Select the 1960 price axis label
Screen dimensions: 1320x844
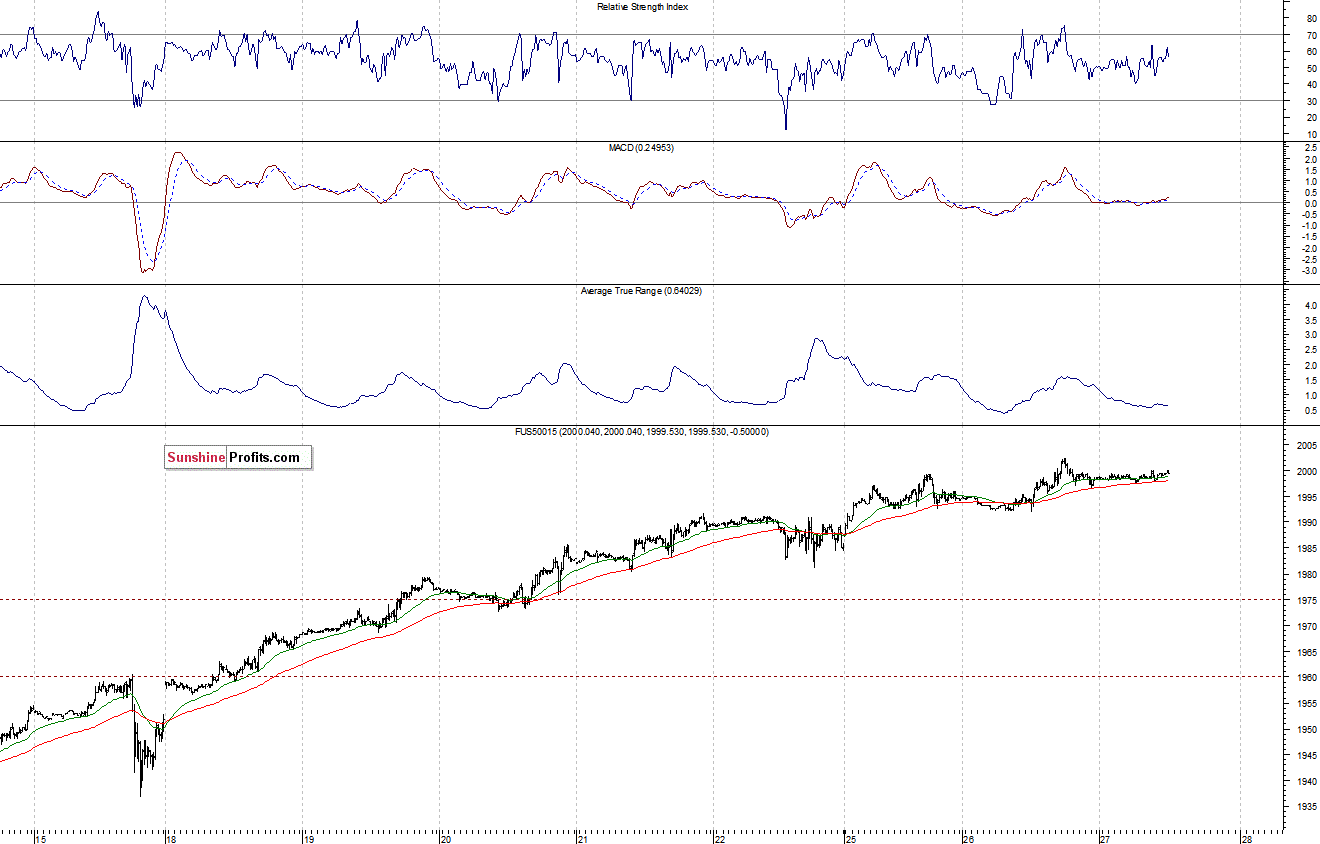(1308, 678)
